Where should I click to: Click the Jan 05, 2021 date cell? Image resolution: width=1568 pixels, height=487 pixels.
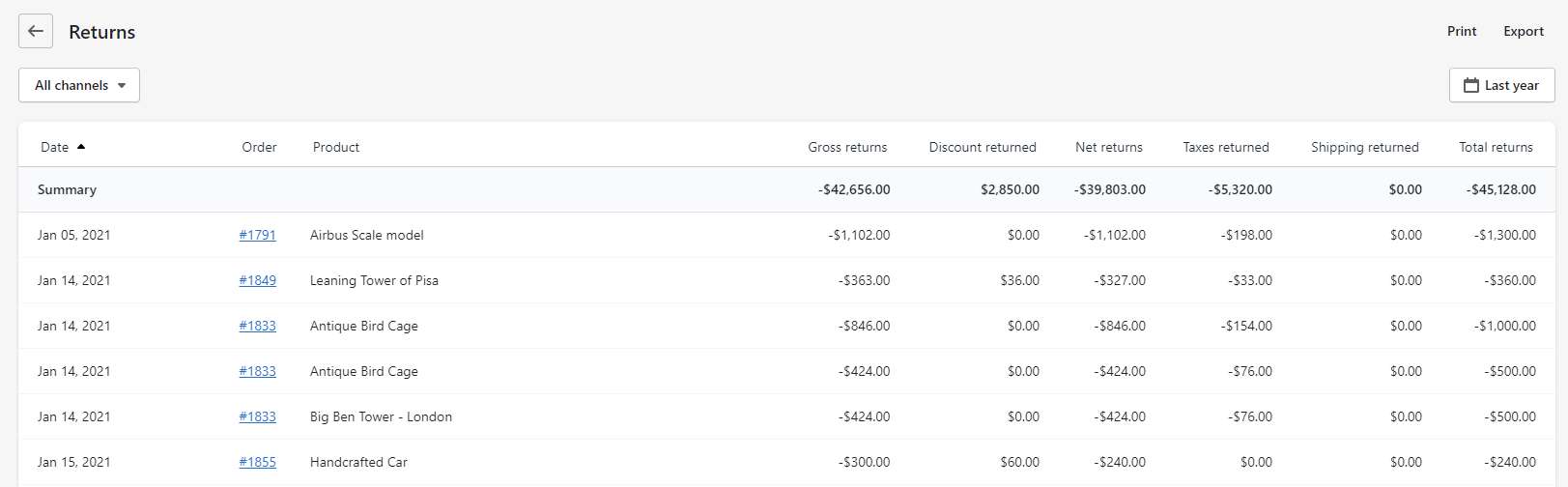pyautogui.click(x=73, y=235)
